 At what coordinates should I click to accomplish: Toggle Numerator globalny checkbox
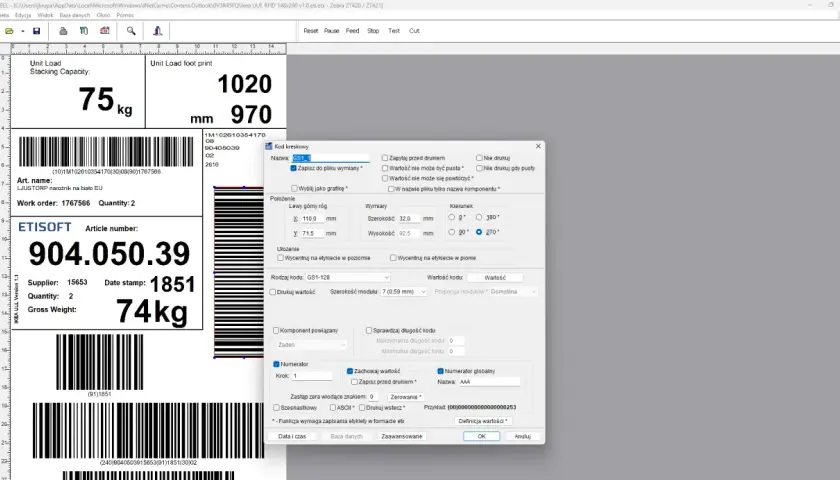click(x=440, y=371)
